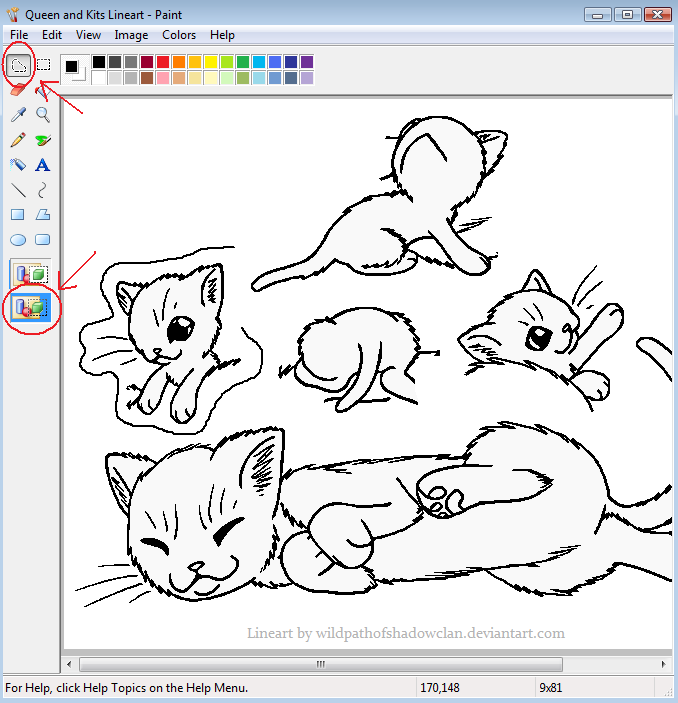The height and width of the screenshot is (703, 678).
Task: Choose the Ellipse shape tool
Action: coord(18,240)
